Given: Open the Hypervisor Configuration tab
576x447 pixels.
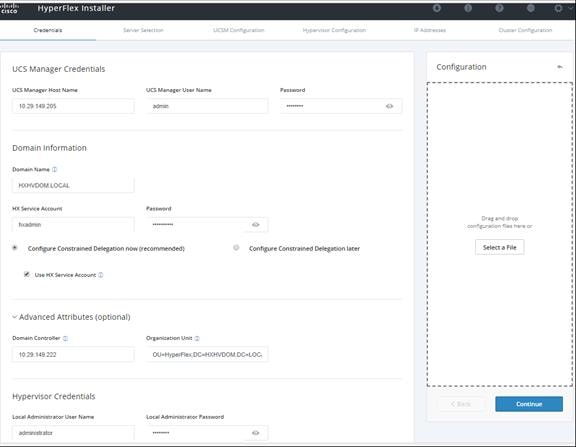Looking at the screenshot, I should (334, 30).
